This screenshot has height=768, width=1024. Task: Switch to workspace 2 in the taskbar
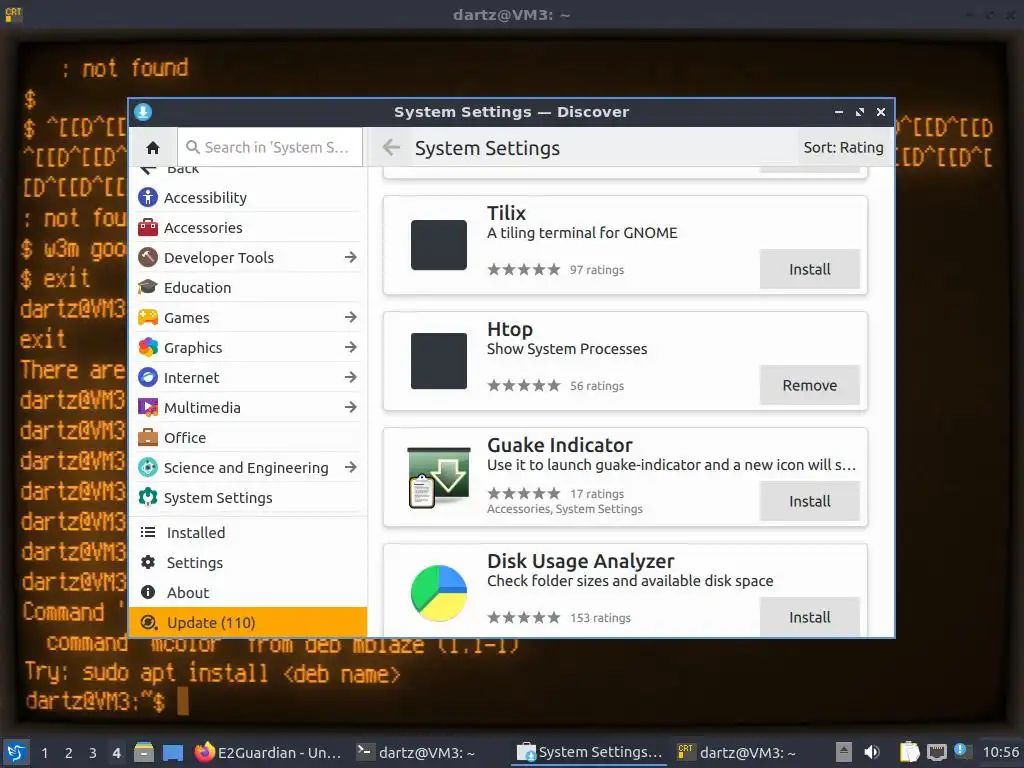(68, 753)
